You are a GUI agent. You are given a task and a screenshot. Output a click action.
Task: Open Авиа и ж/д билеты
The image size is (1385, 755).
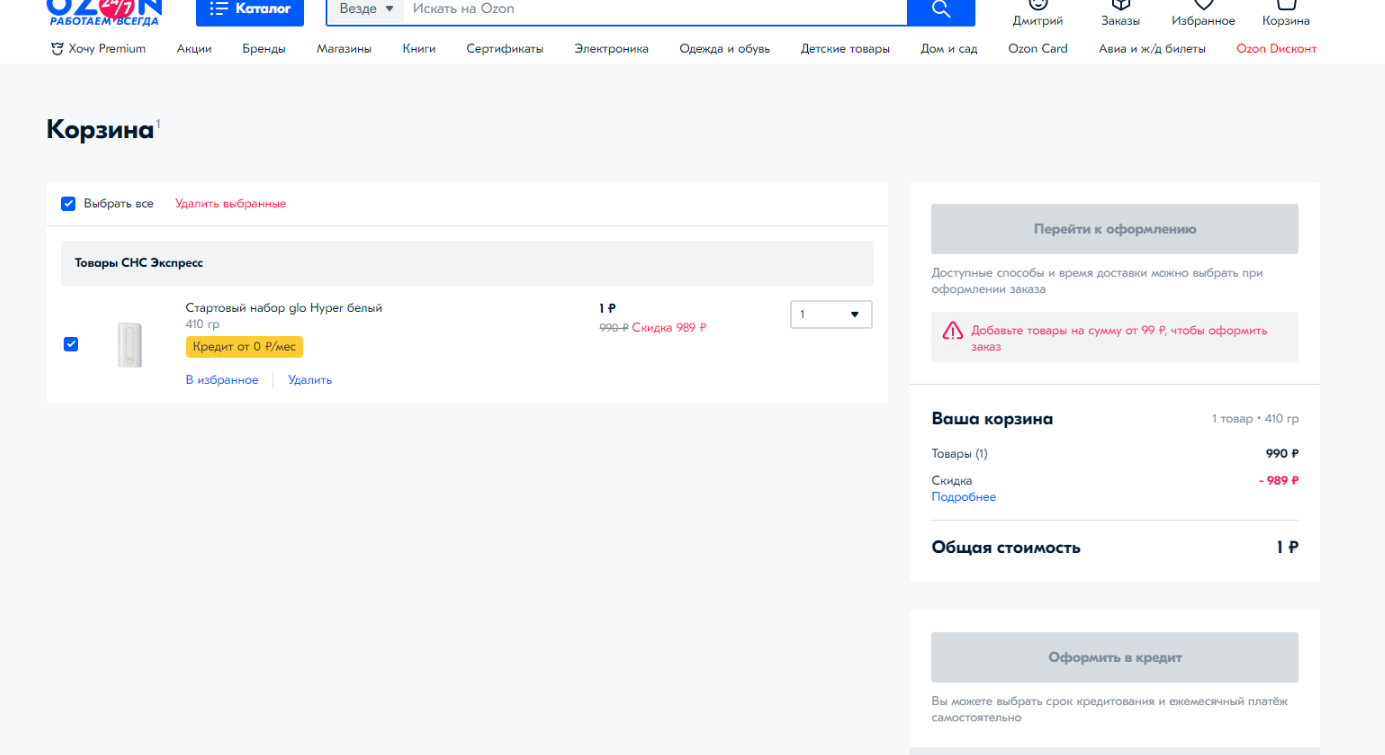pyautogui.click(x=1152, y=49)
